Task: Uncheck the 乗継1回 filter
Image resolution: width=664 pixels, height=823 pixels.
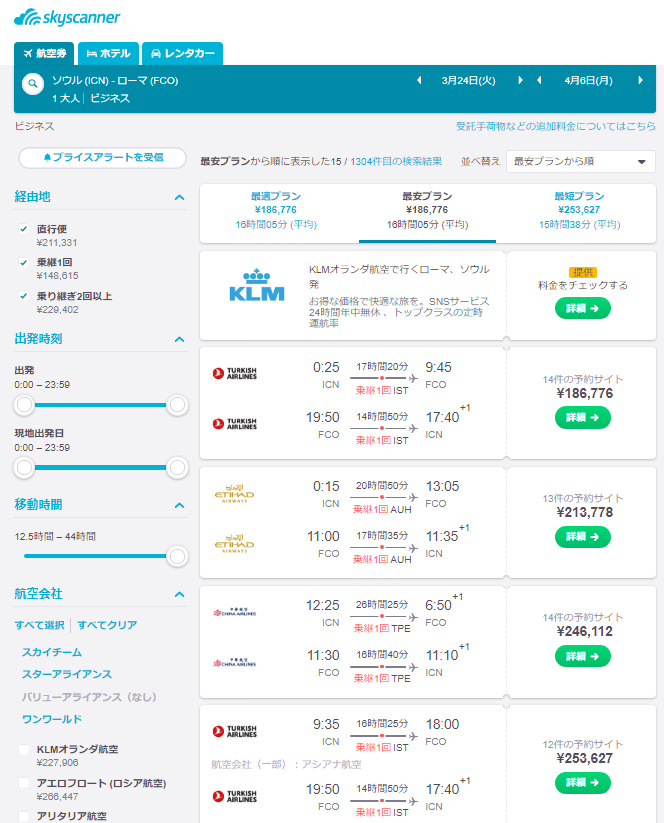Action: pyautogui.click(x=23, y=262)
